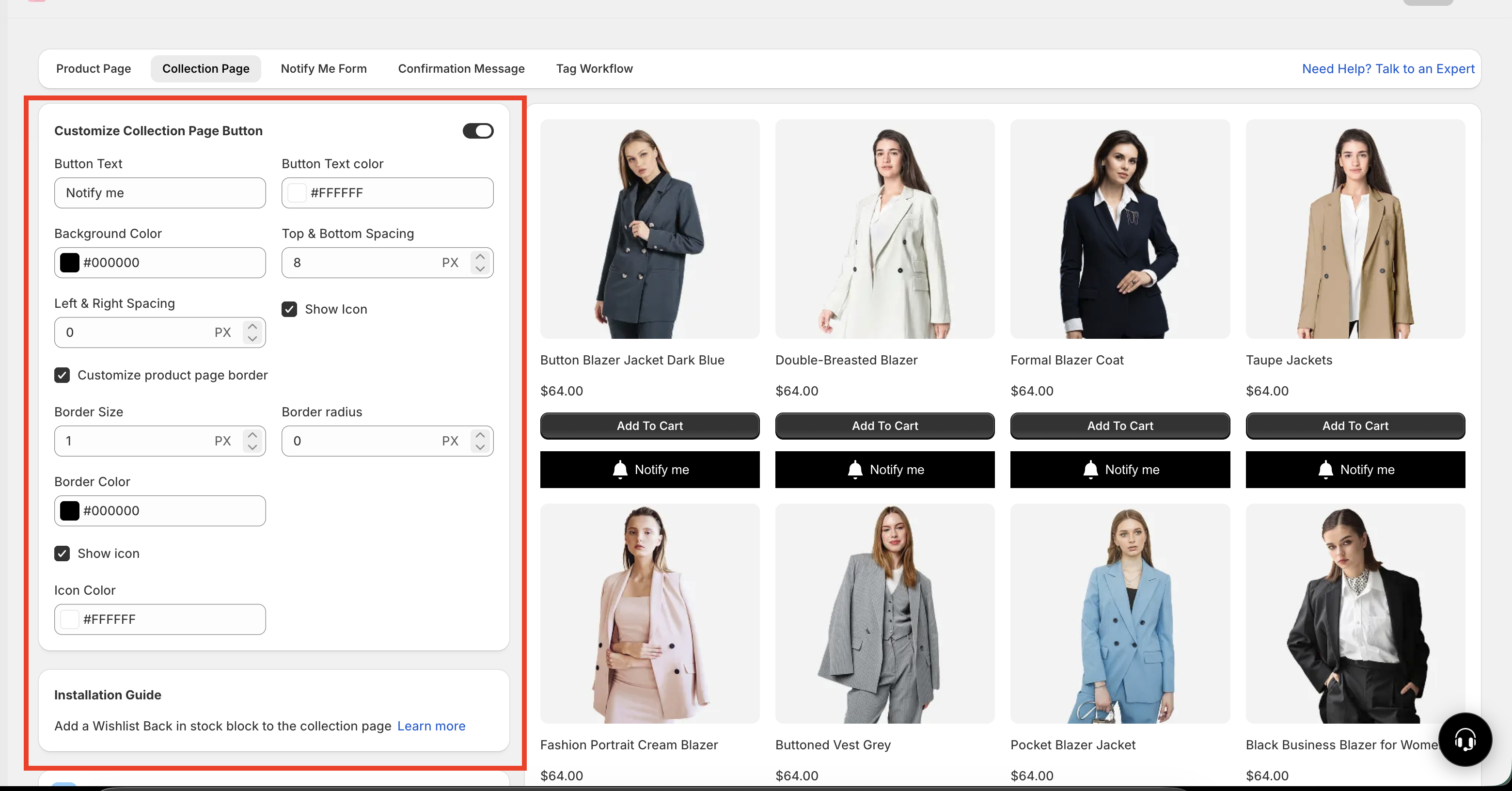Image resolution: width=1512 pixels, height=791 pixels.
Task: Click the Double-Breasted Blazer title
Action: coord(847,360)
